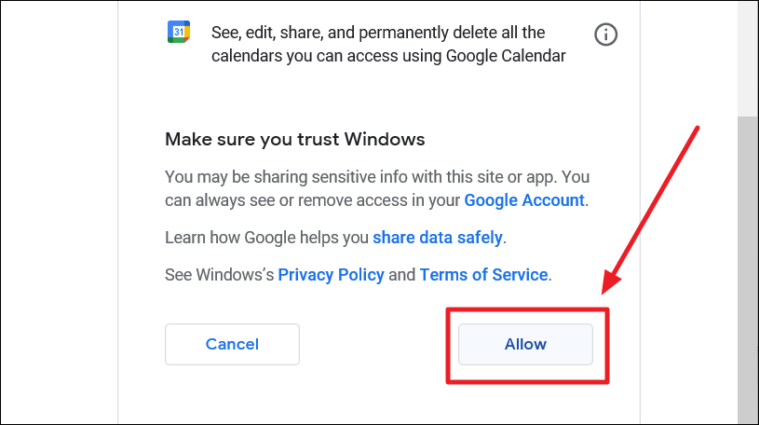
Task: Click the Google Calendar app icon
Action: [179, 31]
